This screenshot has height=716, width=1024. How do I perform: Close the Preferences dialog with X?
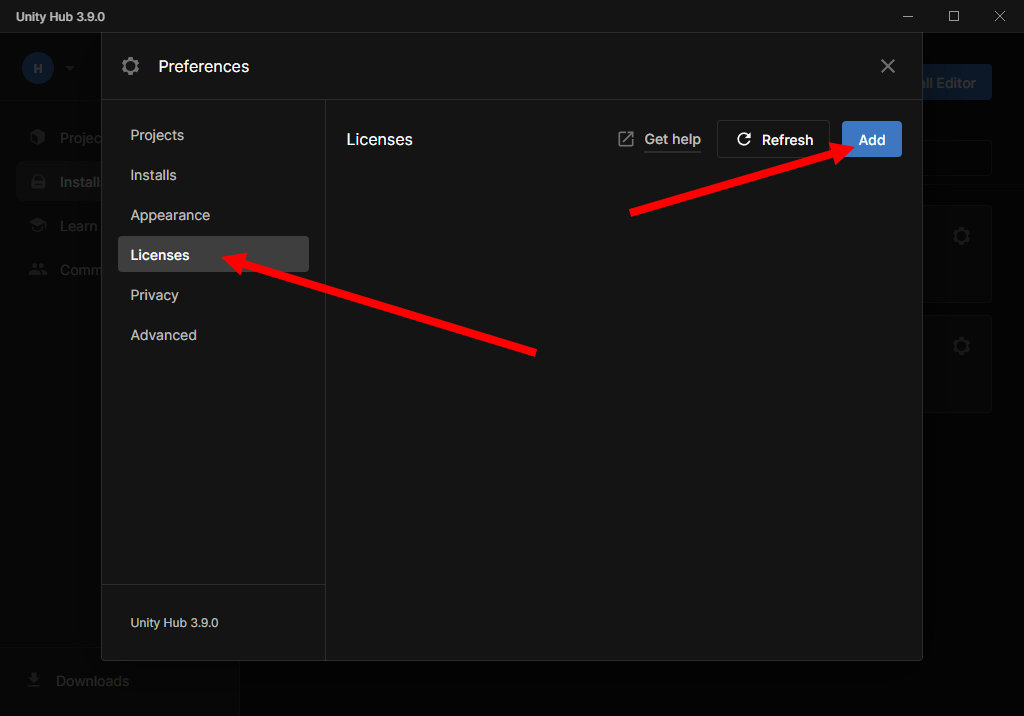(x=888, y=66)
